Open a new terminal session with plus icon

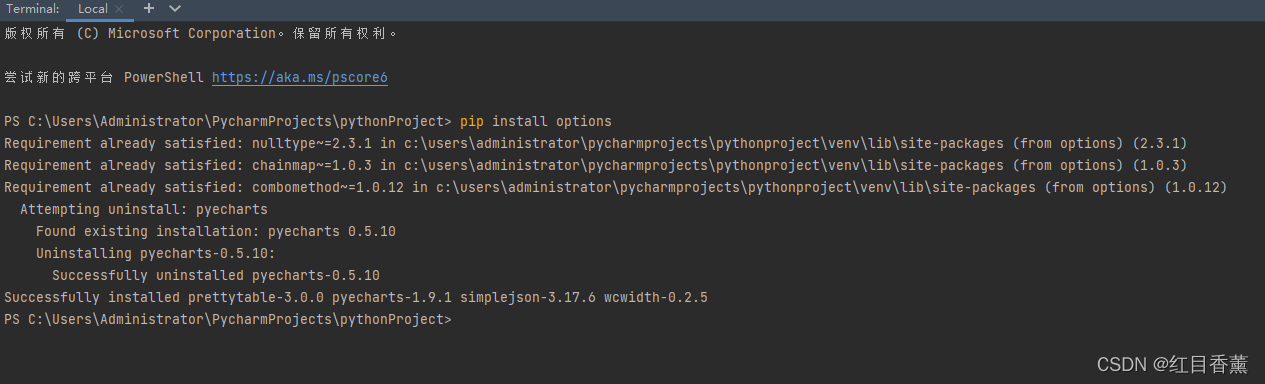[x=148, y=8]
